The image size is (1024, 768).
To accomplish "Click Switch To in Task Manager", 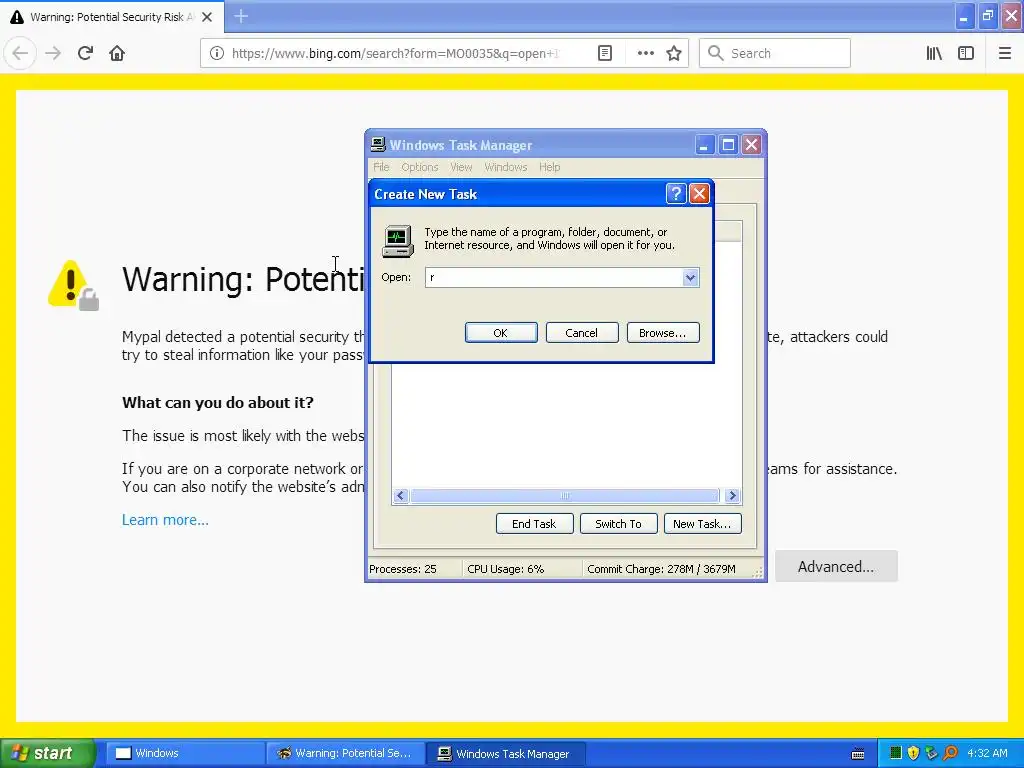I will (618, 524).
